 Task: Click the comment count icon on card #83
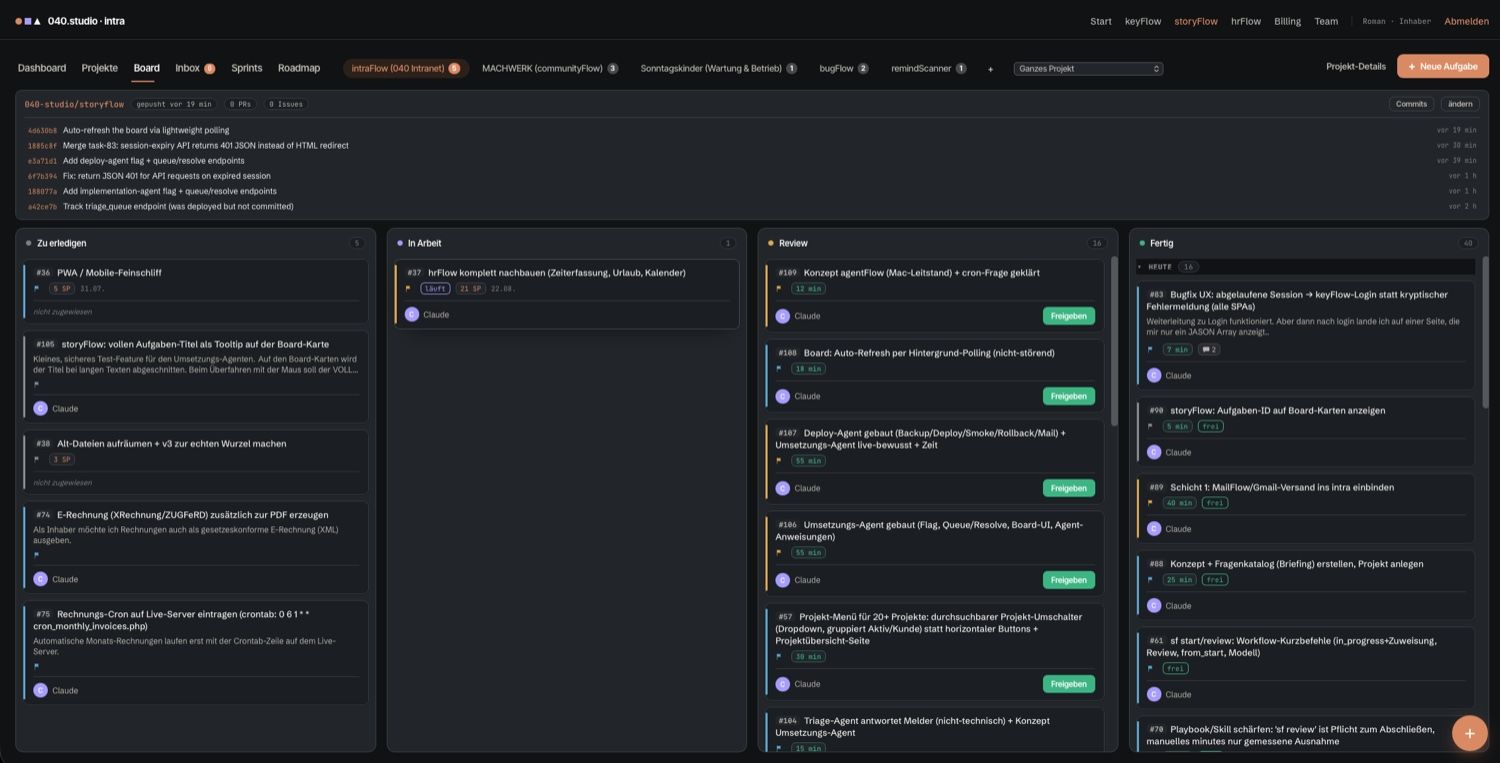[1208, 350]
